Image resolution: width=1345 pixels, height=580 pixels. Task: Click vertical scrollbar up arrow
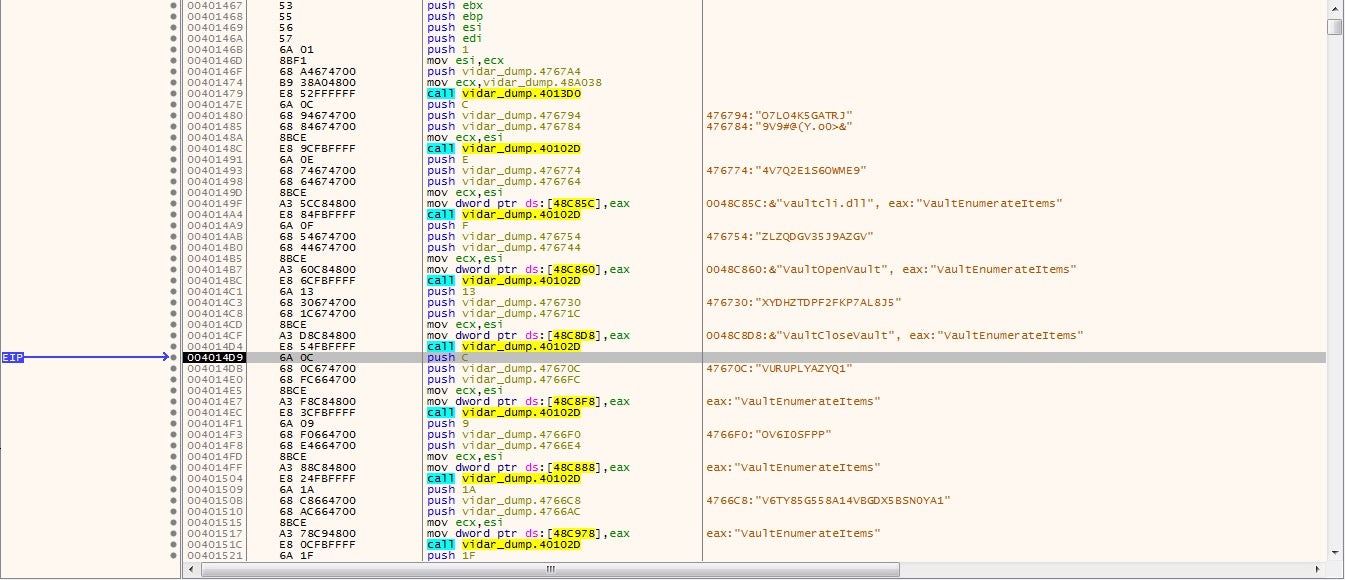1335,8
